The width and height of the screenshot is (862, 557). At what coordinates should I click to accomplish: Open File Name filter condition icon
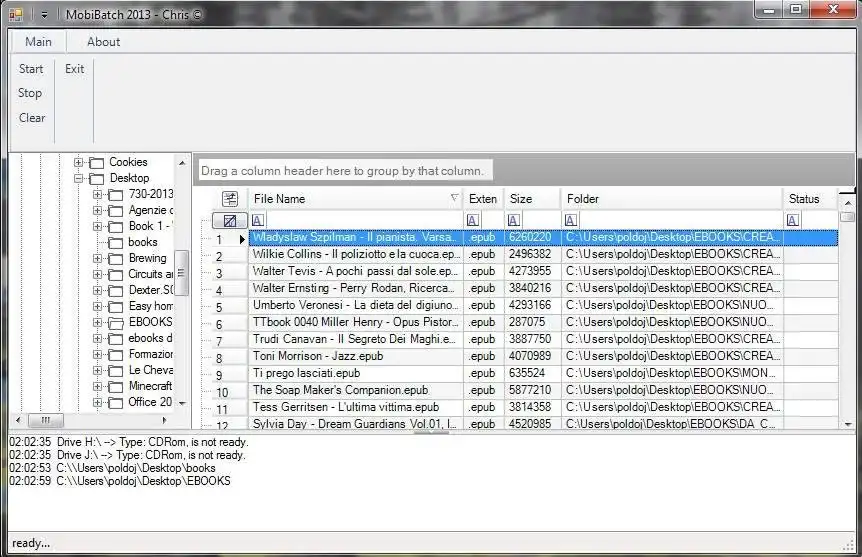point(258,220)
